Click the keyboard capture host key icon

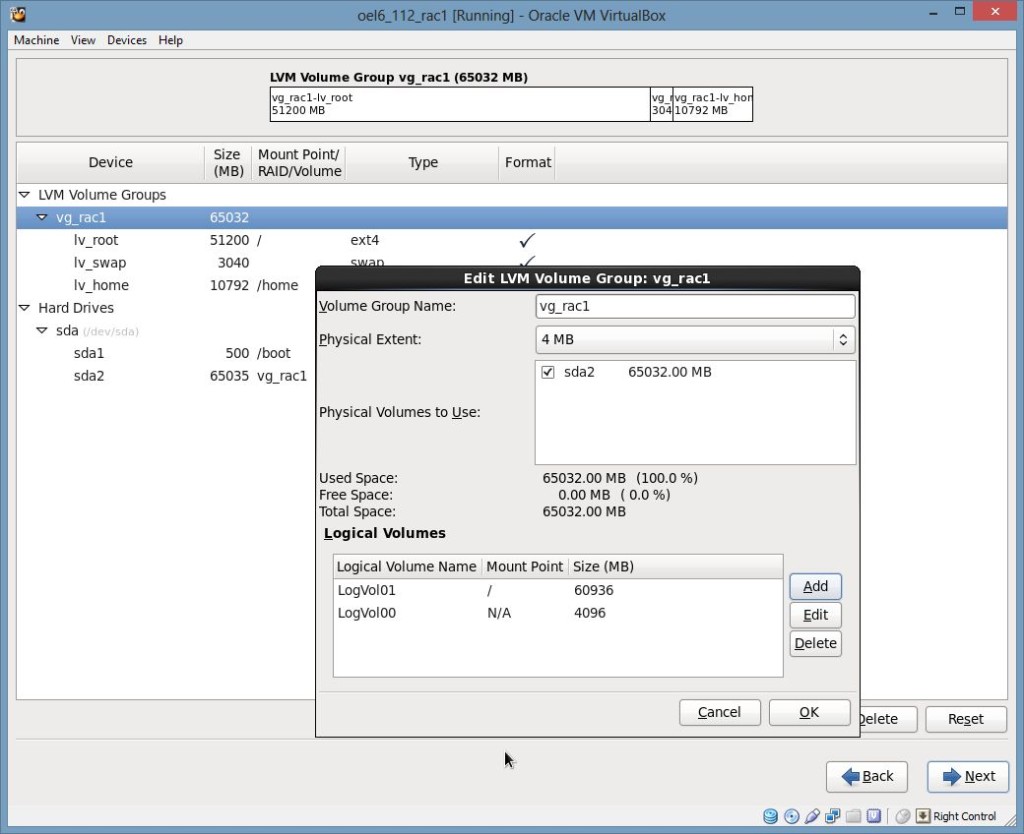tap(923, 816)
